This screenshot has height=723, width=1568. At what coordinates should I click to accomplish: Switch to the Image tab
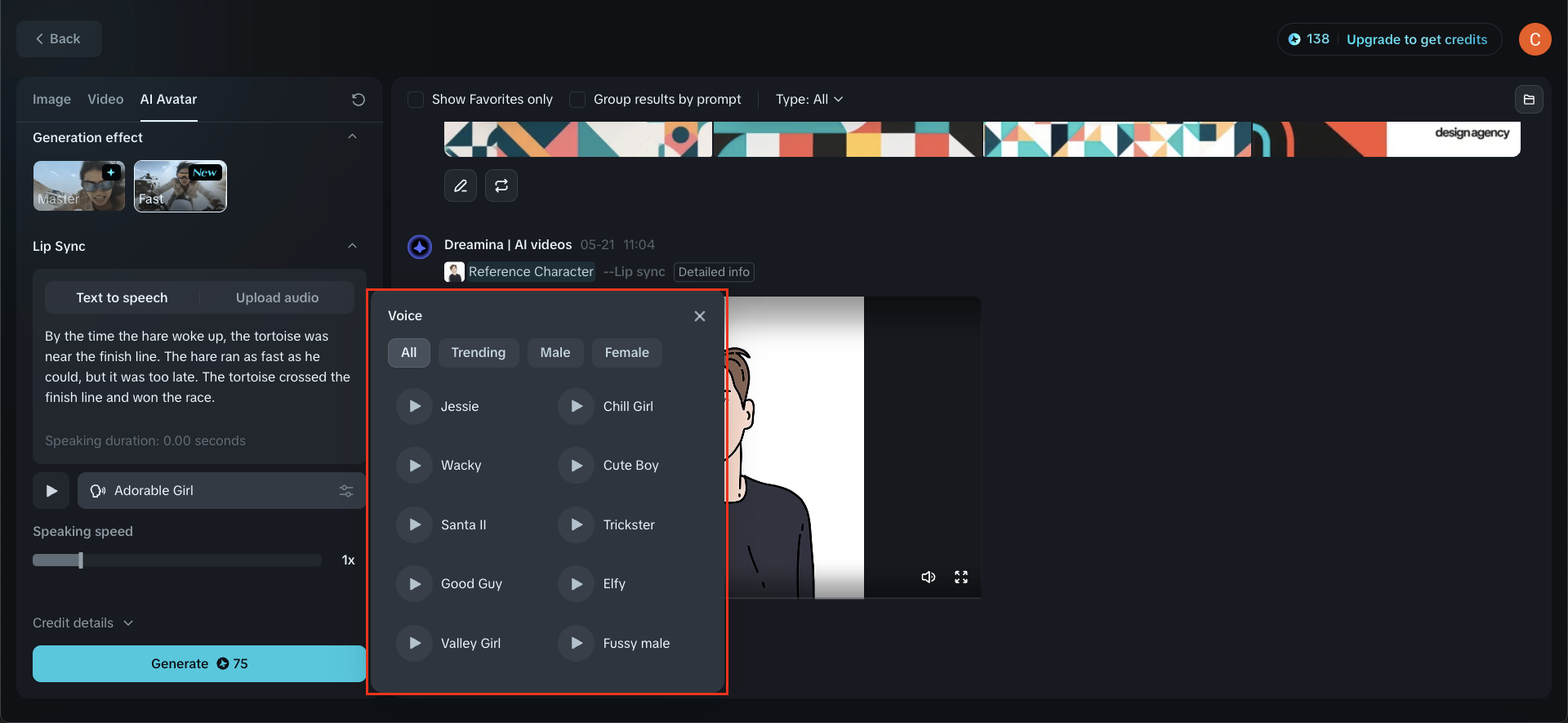(x=51, y=100)
